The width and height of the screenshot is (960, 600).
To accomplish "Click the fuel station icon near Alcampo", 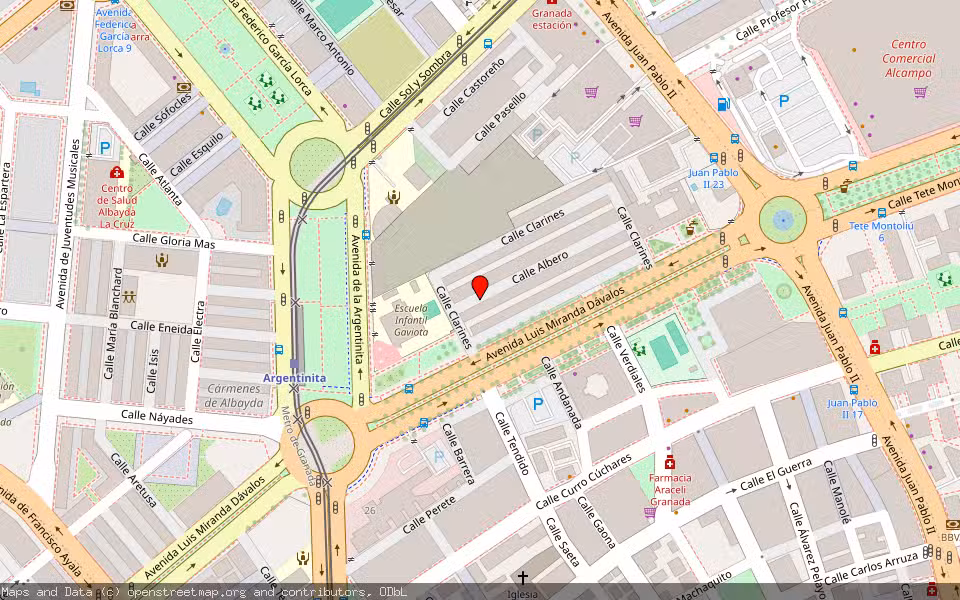I will (724, 104).
